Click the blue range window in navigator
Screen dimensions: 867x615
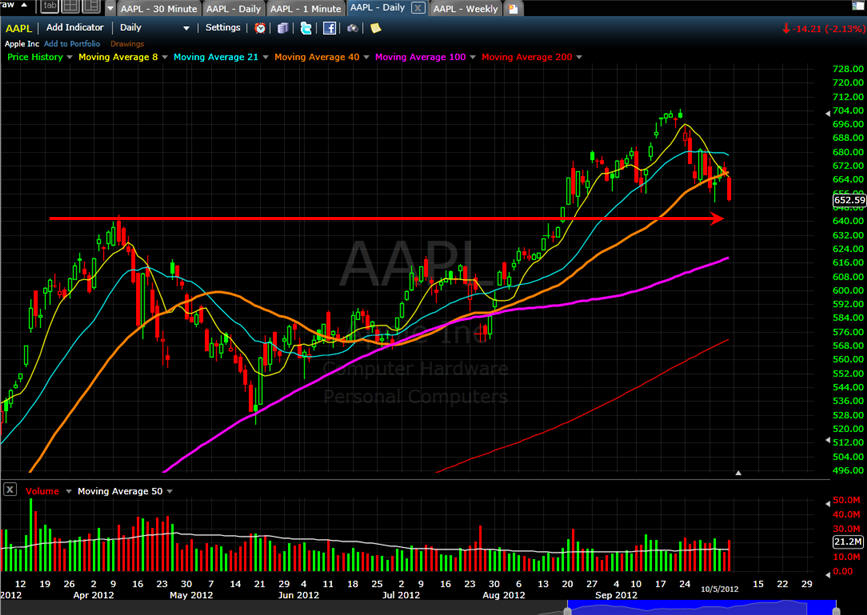[x=702, y=607]
